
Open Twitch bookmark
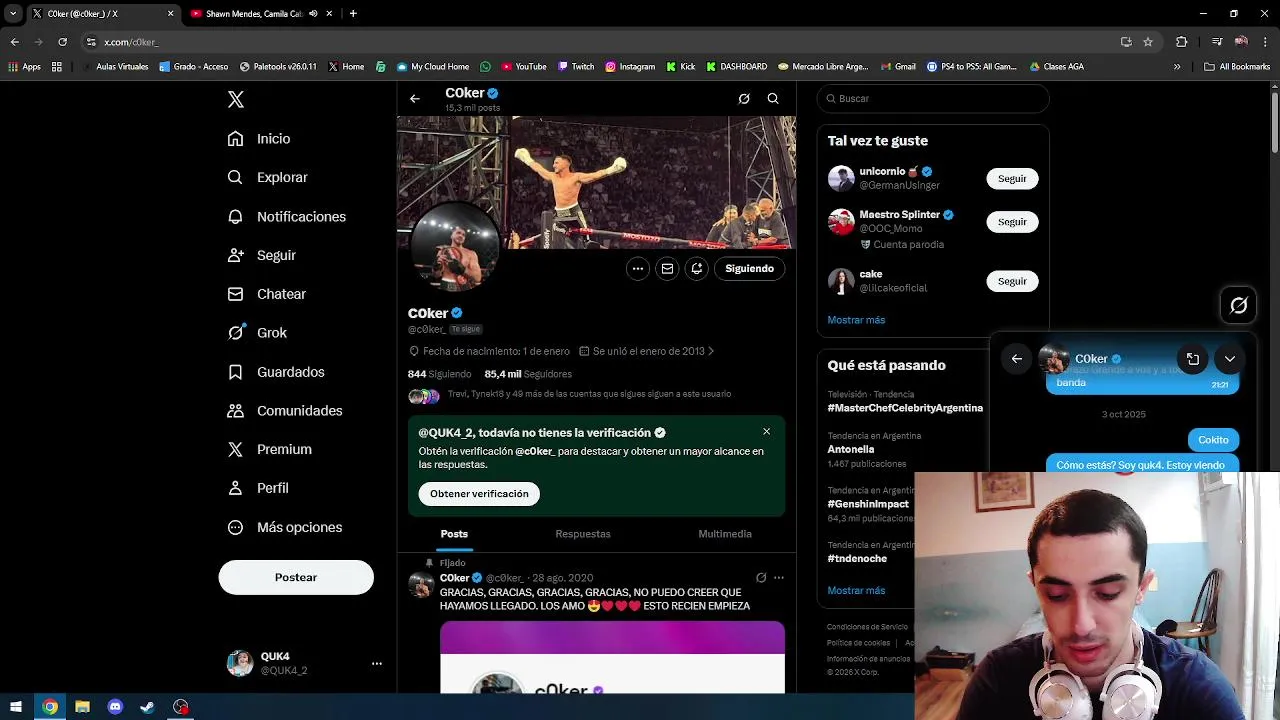click(576, 67)
